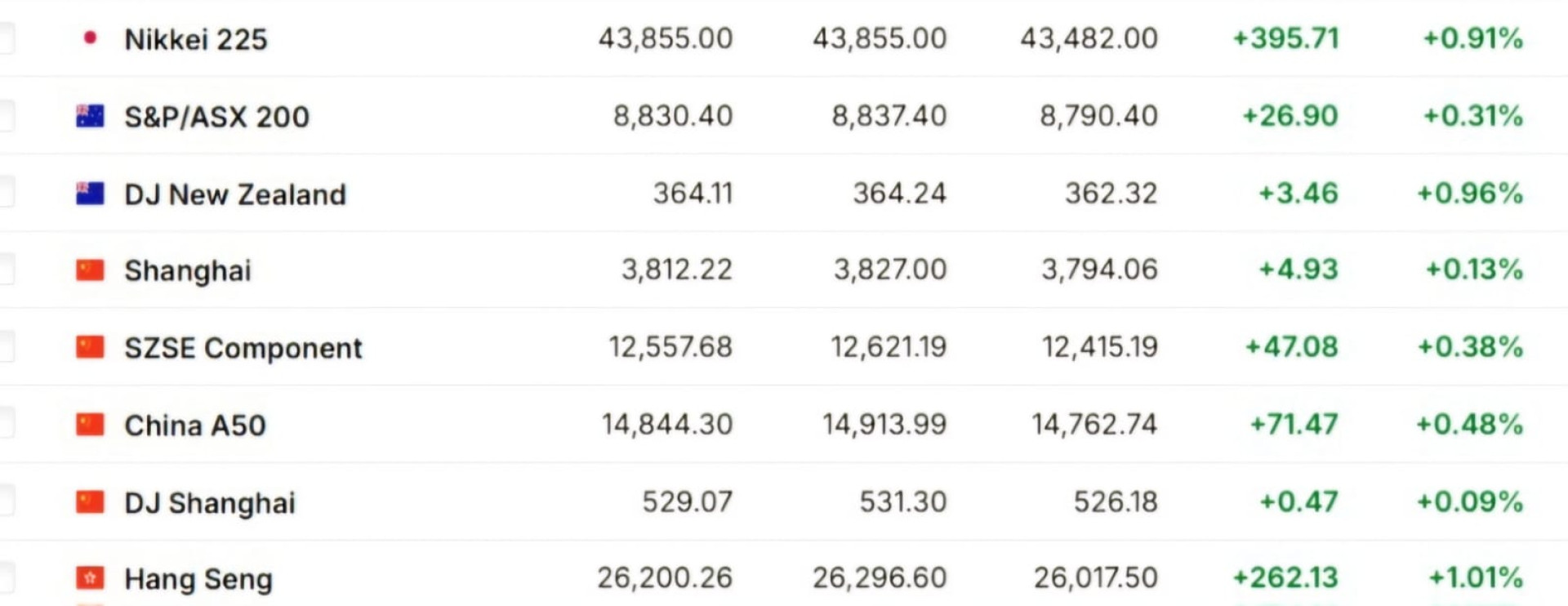This screenshot has height=606, width=1568.
Task: Click the Hang Seng +262.13 change value
Action: [1285, 578]
